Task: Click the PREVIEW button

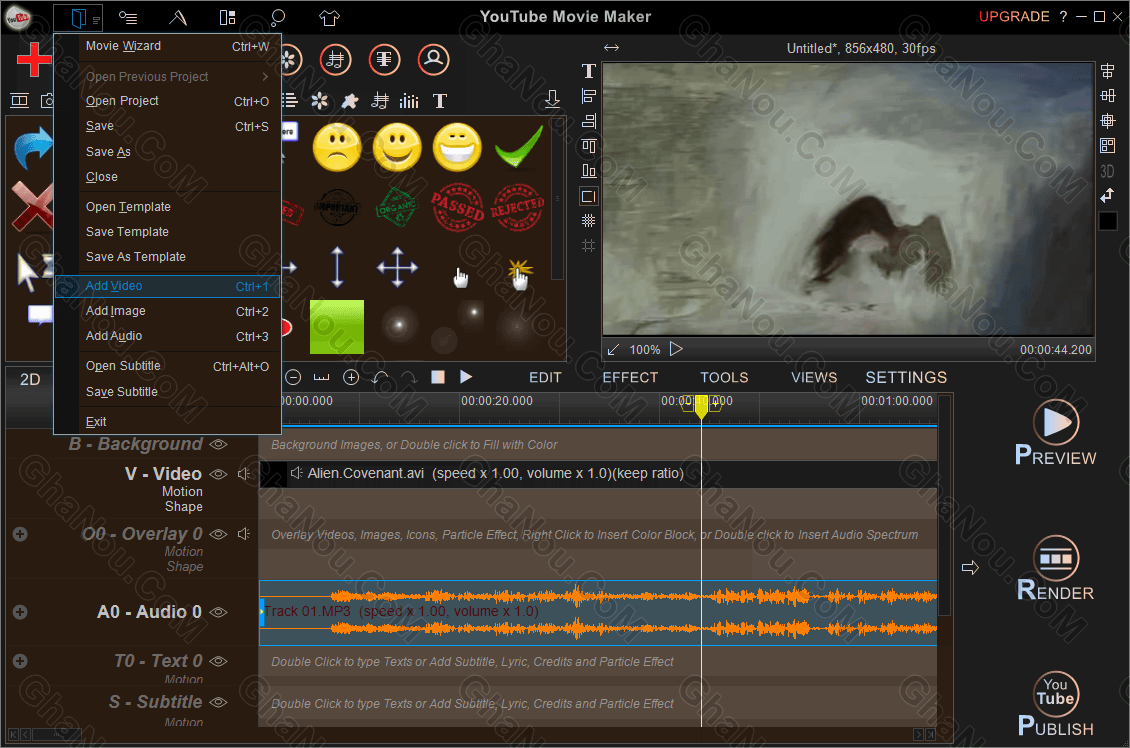Action: click(x=1056, y=432)
